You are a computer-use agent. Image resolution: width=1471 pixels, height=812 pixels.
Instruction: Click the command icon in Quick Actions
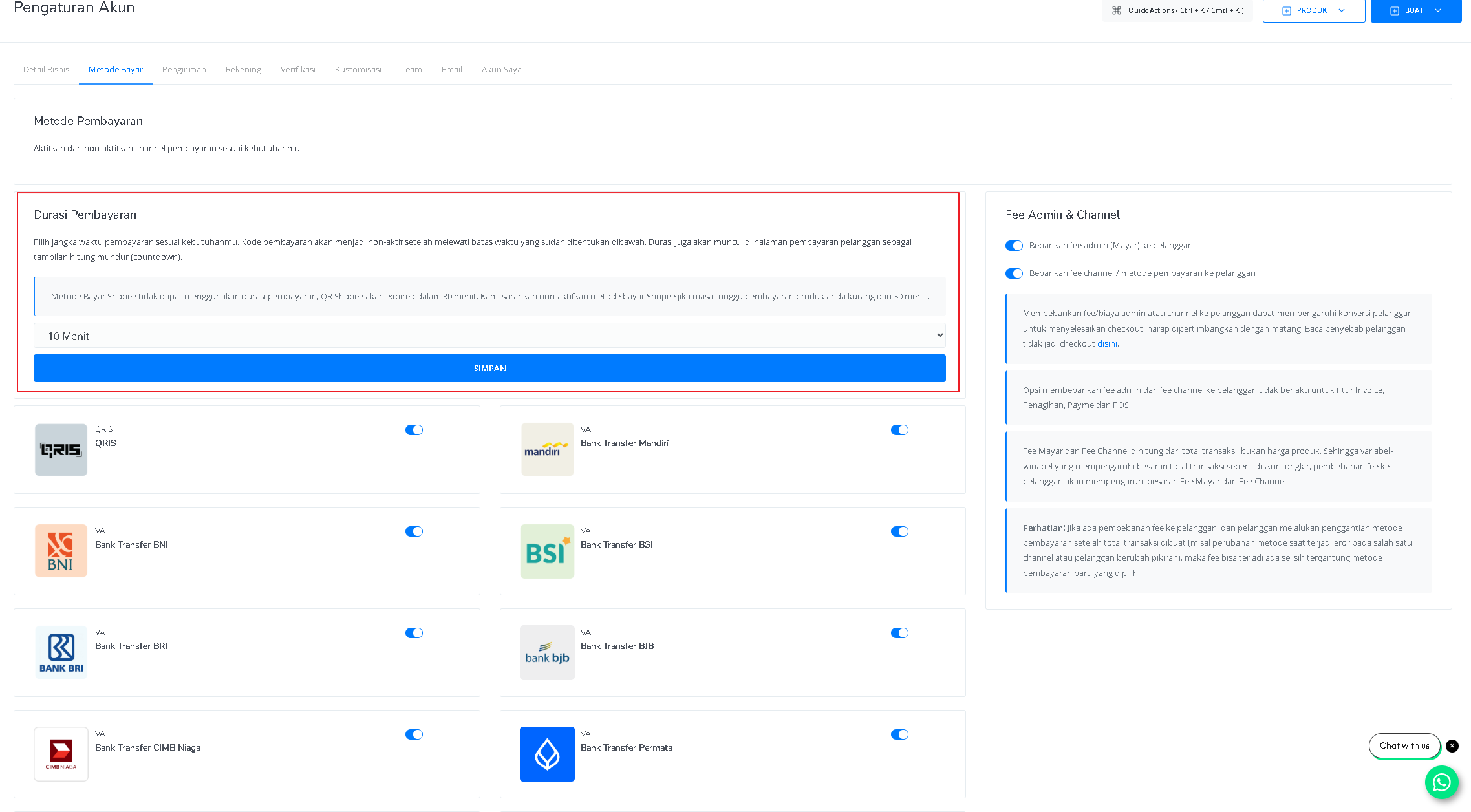click(1117, 10)
